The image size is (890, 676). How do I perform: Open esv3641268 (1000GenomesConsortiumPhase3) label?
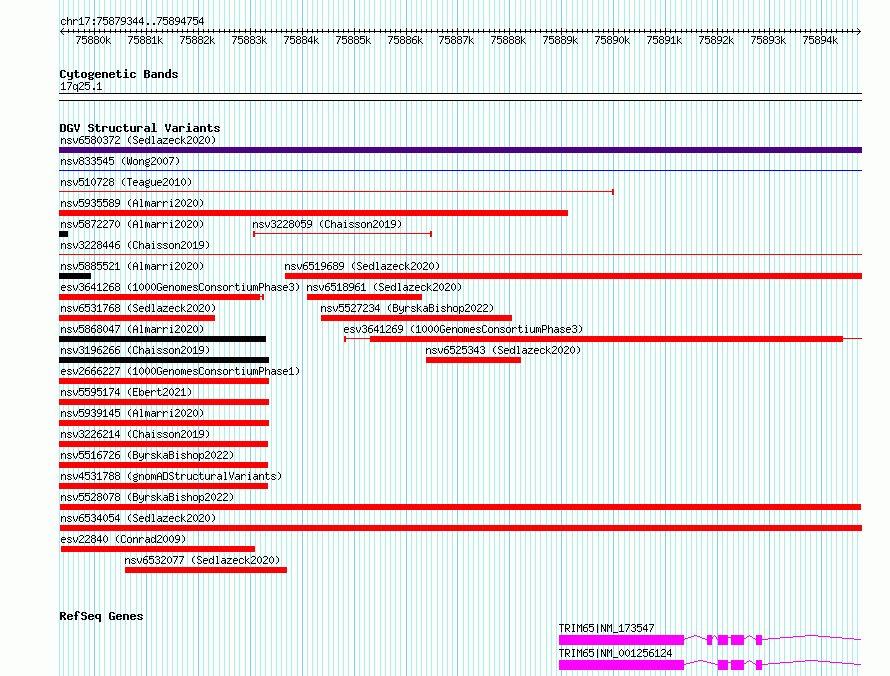pyautogui.click(x=180, y=287)
